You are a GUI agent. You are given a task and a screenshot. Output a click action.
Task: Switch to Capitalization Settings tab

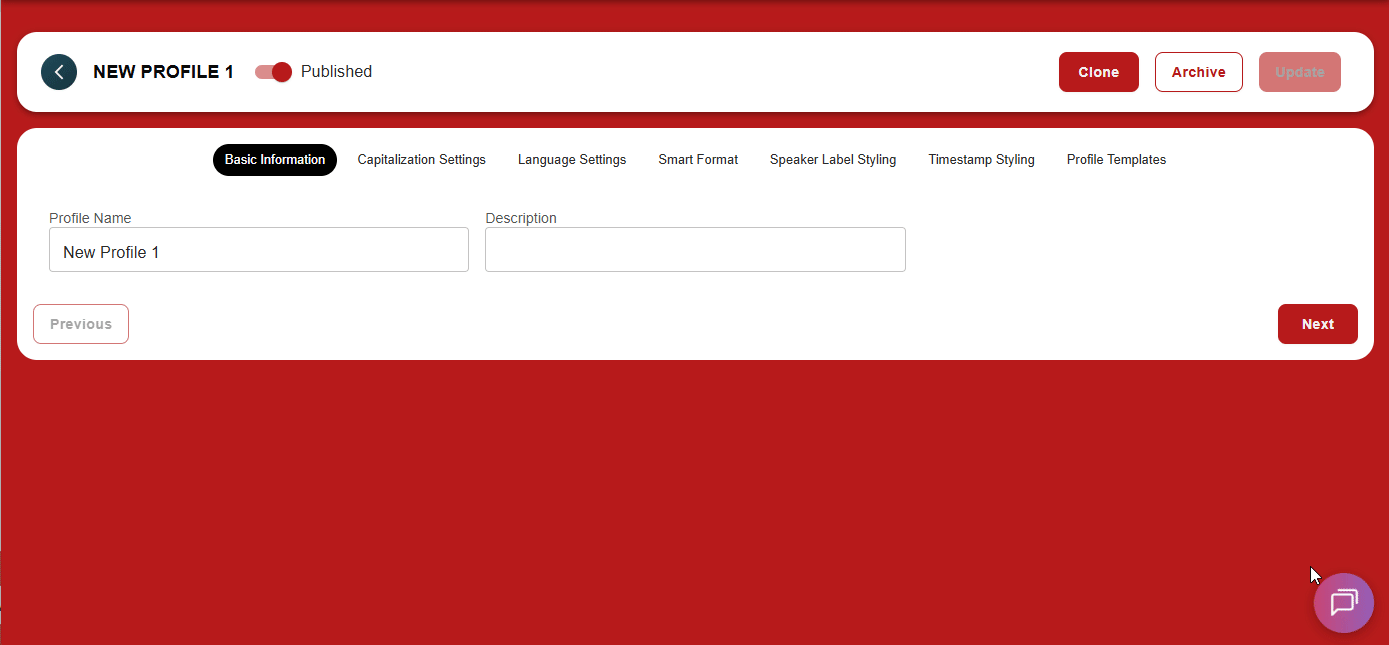tap(421, 160)
